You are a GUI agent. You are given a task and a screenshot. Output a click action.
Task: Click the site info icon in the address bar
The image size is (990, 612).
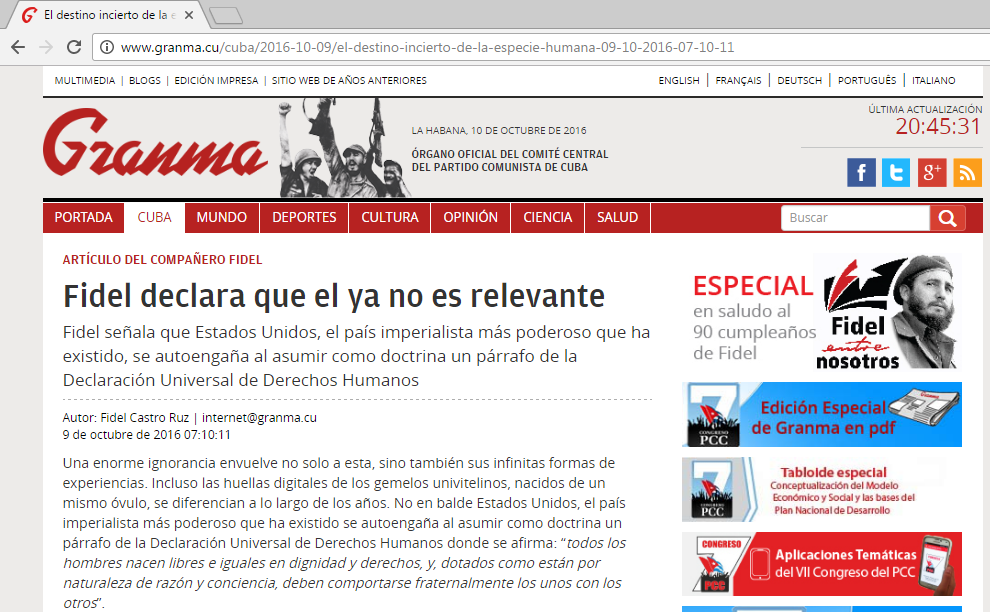click(107, 47)
